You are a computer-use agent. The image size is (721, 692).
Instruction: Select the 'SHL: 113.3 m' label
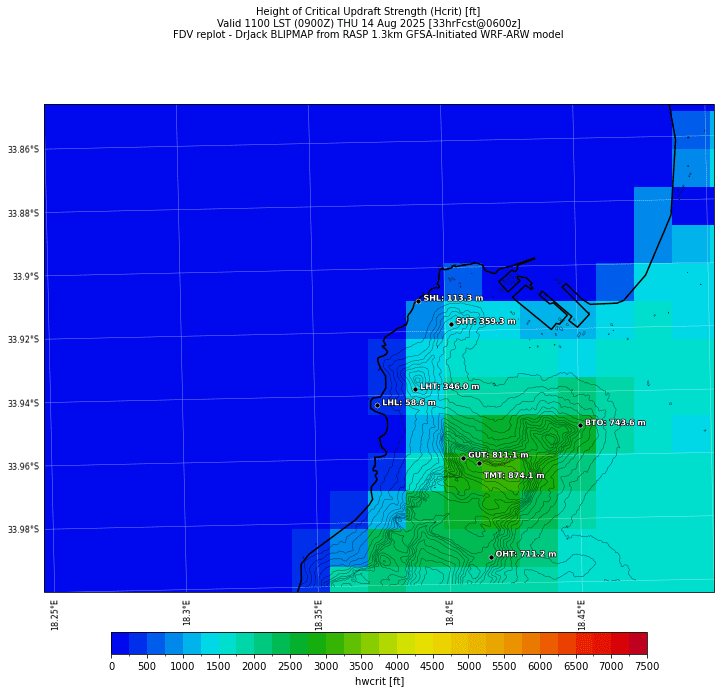tap(453, 298)
